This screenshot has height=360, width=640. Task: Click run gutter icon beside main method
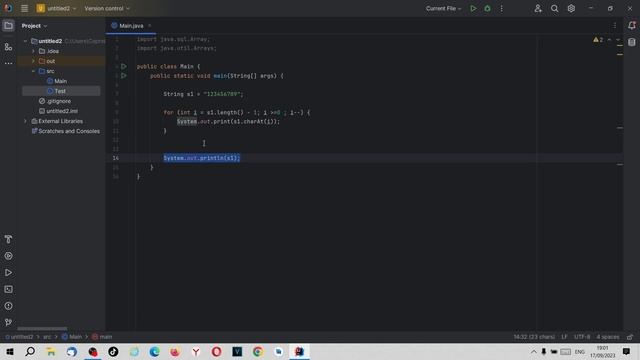pyautogui.click(x=124, y=76)
